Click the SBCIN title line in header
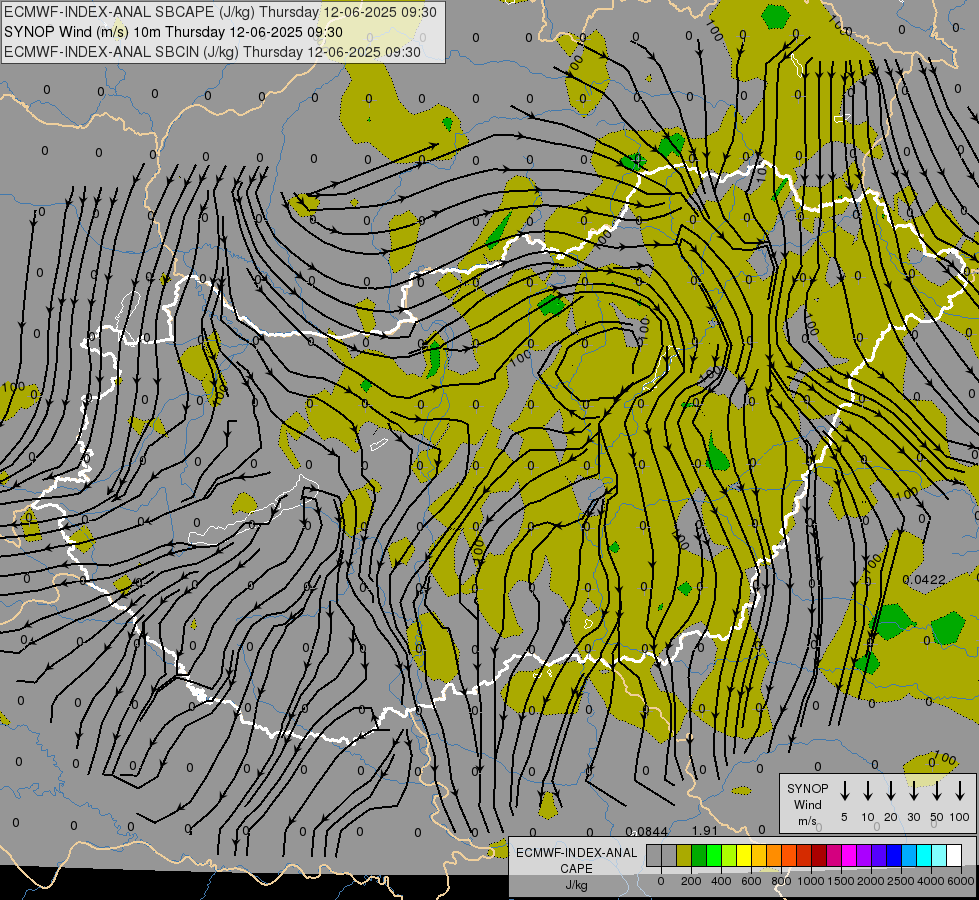Screen dimensions: 979x900 212,52
